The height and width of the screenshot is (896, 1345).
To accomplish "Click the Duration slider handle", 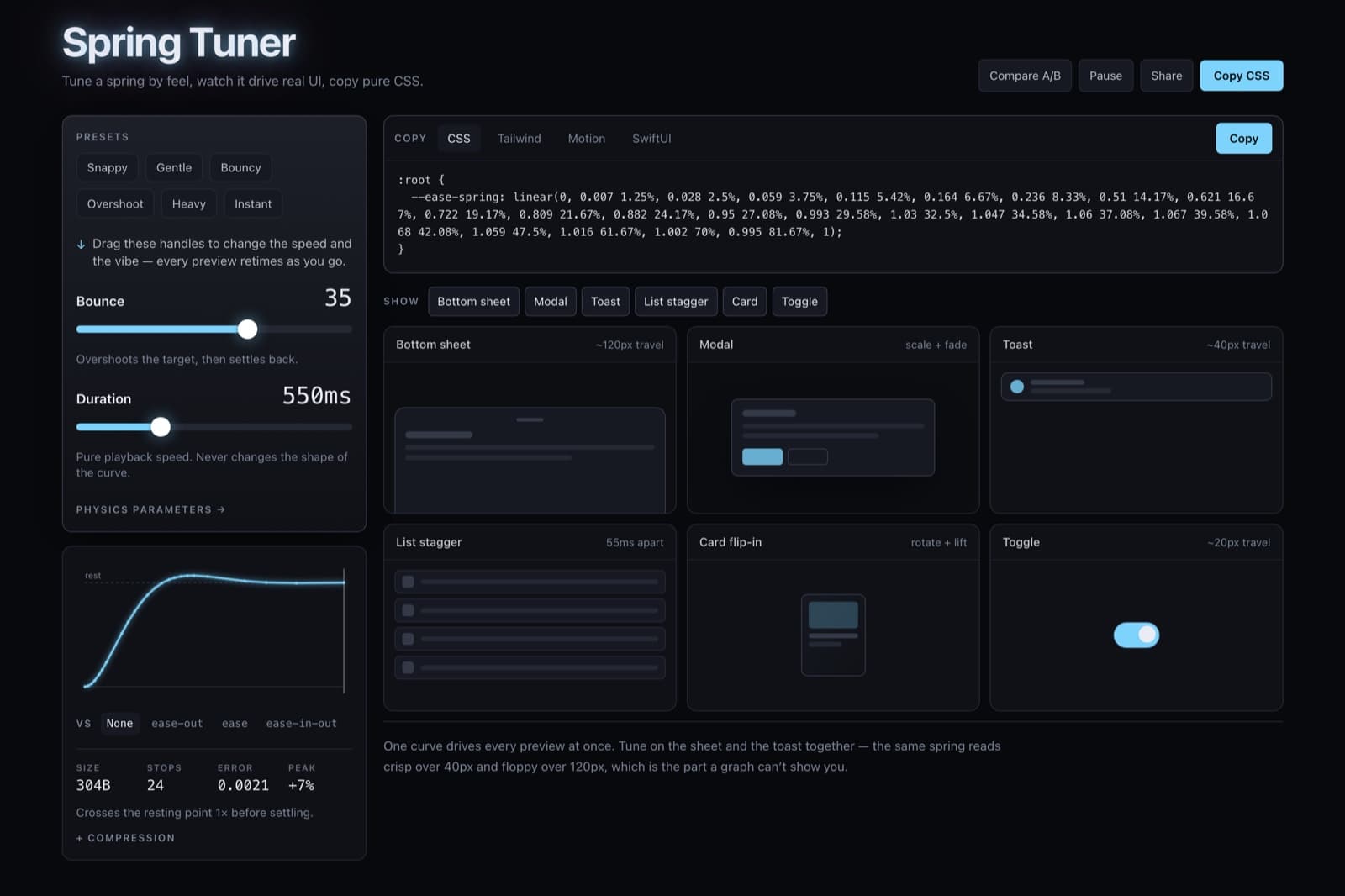I will coord(161,427).
